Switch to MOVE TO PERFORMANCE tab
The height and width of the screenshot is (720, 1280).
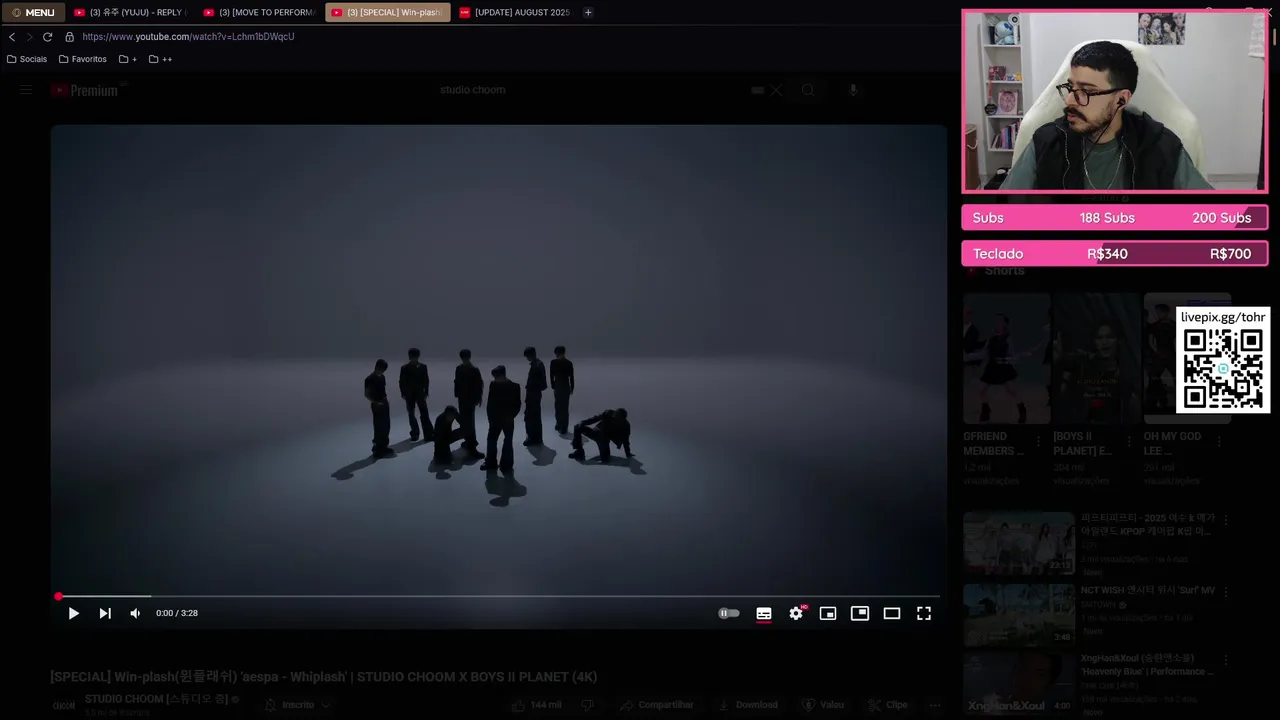point(258,12)
